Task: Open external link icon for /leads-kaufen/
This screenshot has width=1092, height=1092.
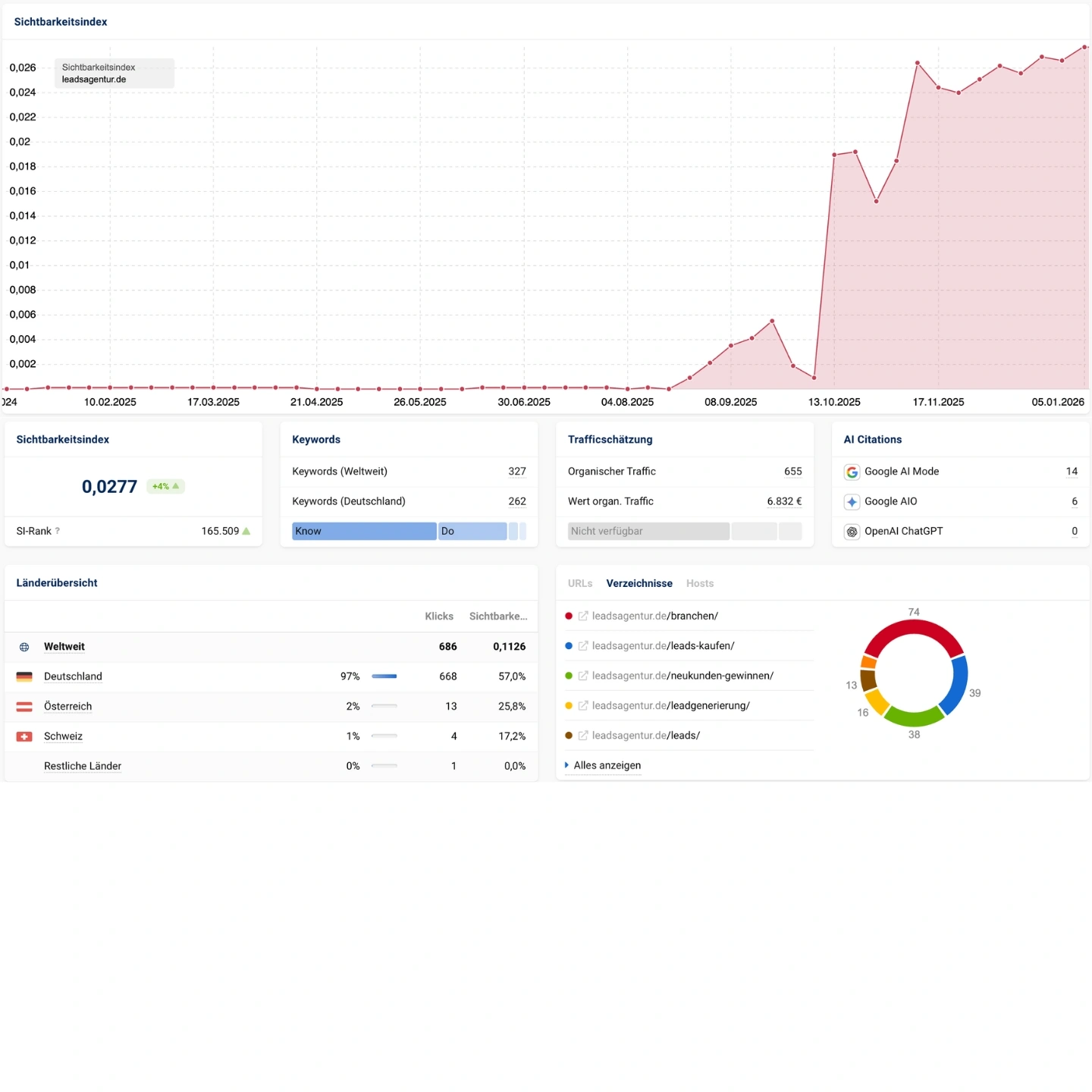Action: [583, 646]
